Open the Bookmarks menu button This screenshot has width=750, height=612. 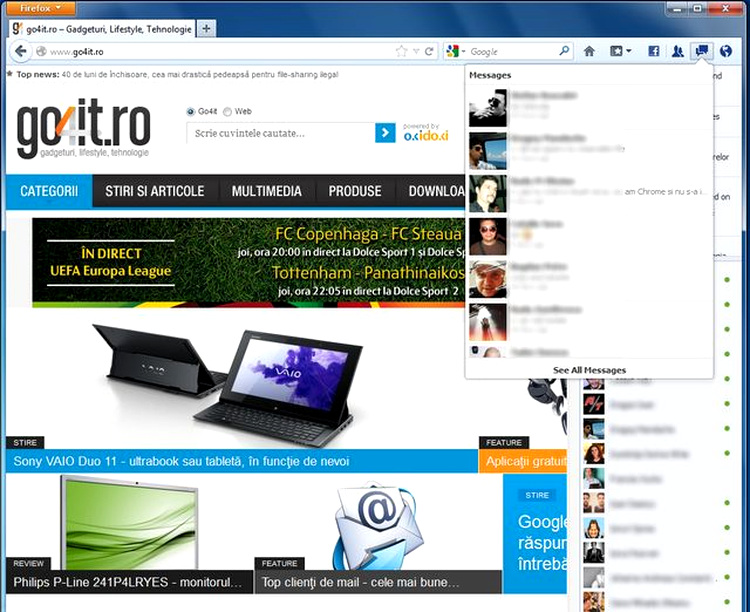point(621,51)
